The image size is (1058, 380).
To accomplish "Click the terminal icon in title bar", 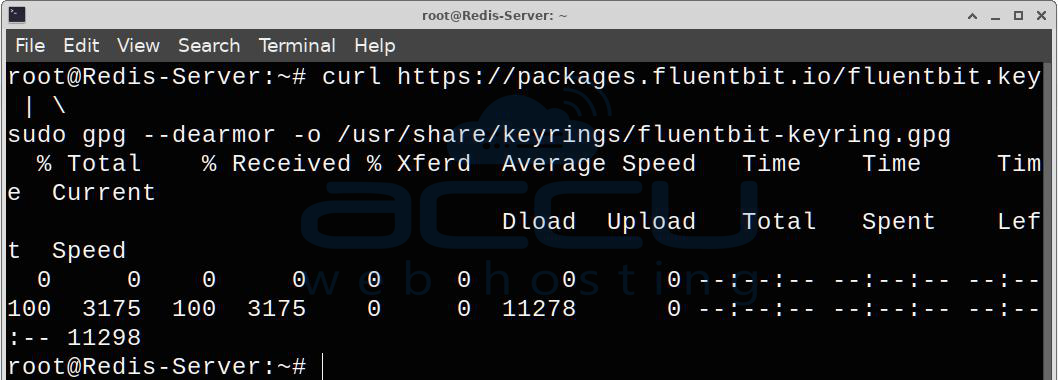I will coord(17,15).
